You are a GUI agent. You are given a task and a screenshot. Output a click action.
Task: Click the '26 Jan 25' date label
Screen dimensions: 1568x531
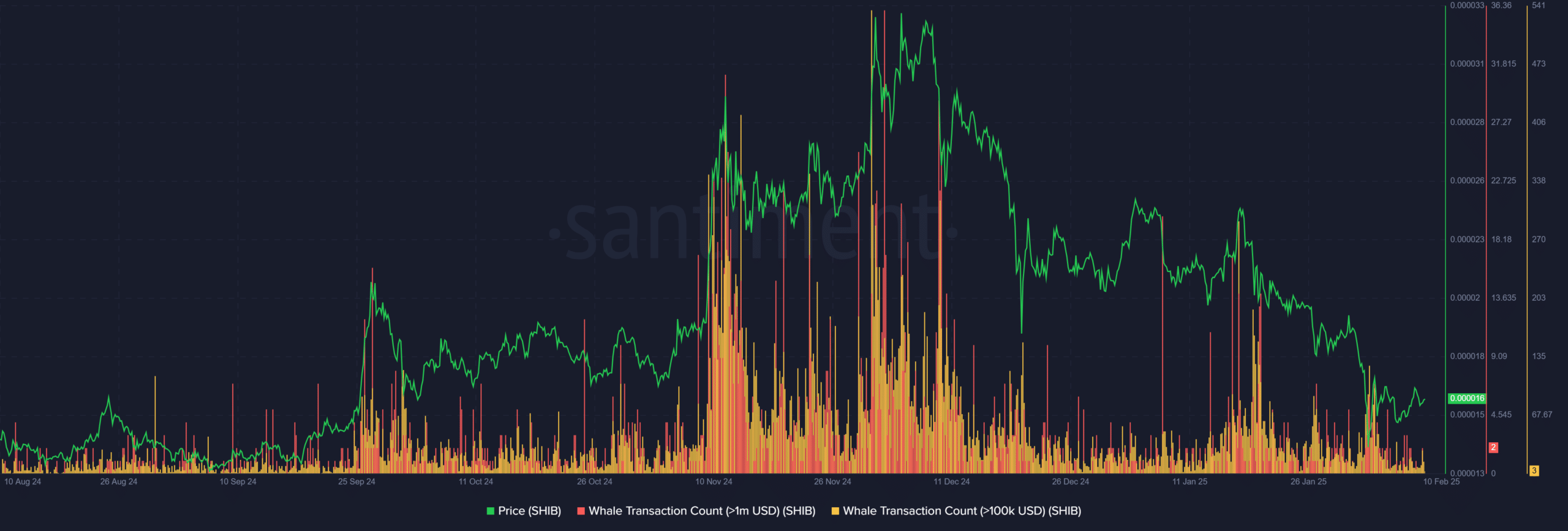(1308, 481)
